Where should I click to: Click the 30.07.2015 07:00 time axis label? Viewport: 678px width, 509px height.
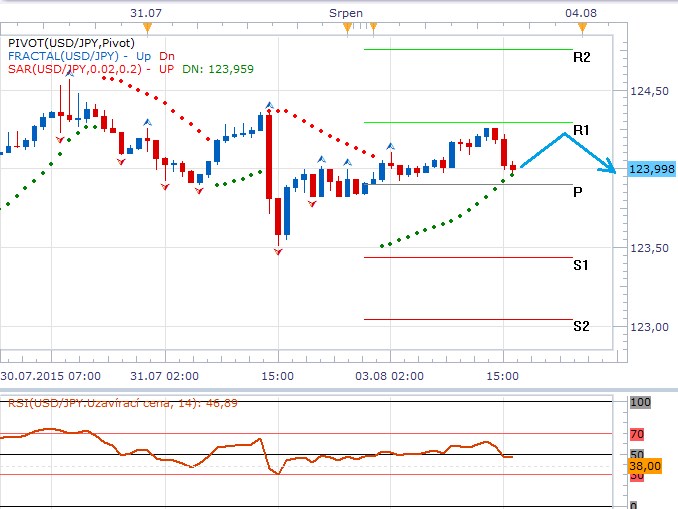click(50, 376)
